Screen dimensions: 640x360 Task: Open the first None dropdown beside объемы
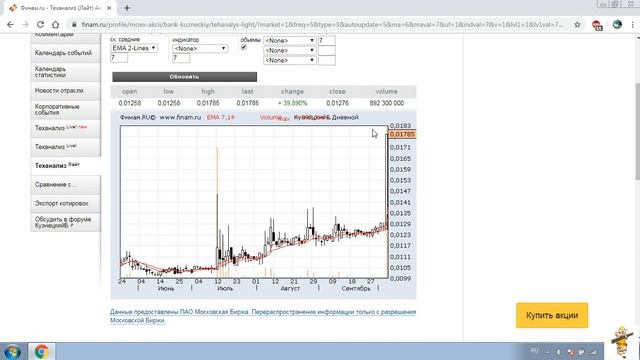tap(289, 40)
